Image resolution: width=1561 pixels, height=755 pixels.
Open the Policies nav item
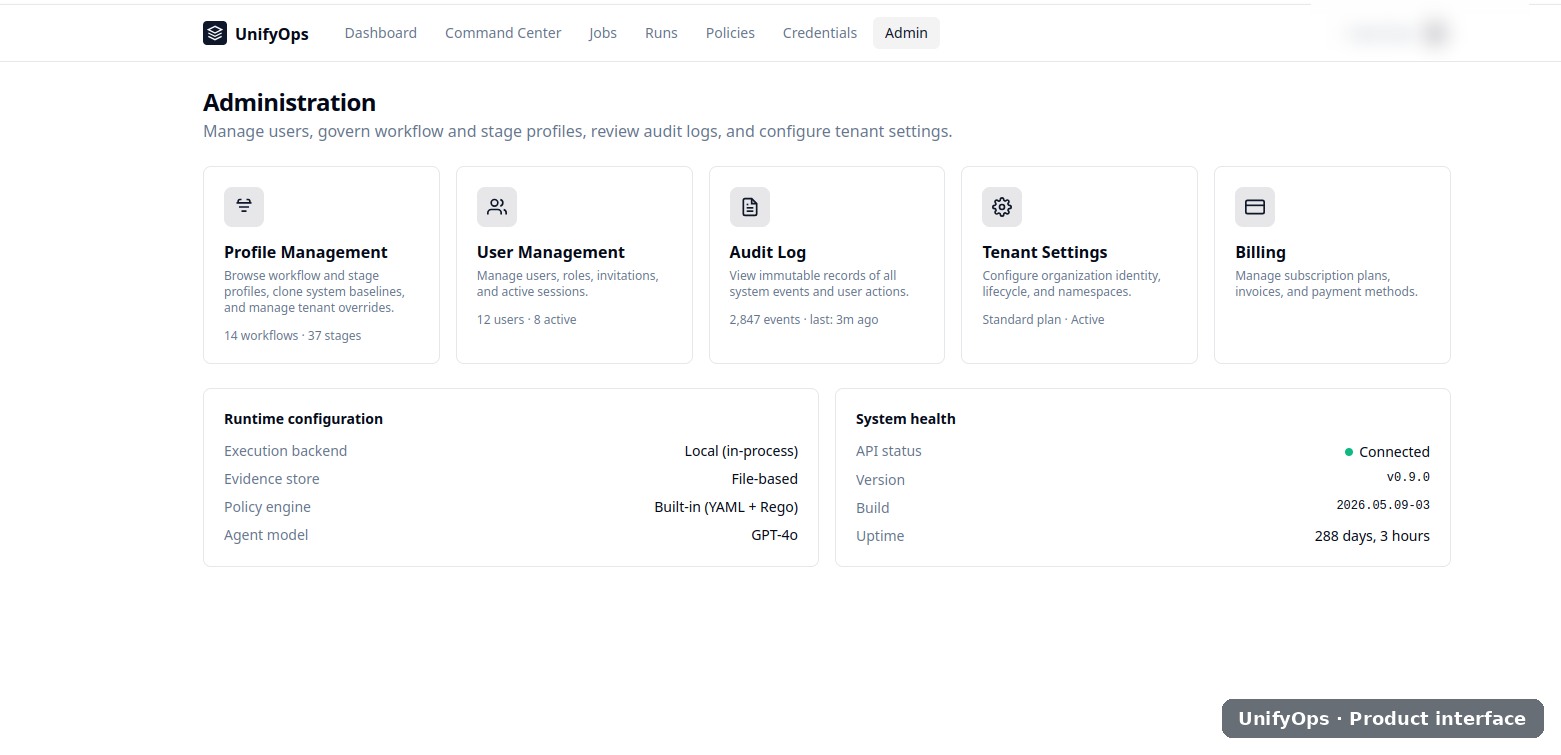[730, 33]
